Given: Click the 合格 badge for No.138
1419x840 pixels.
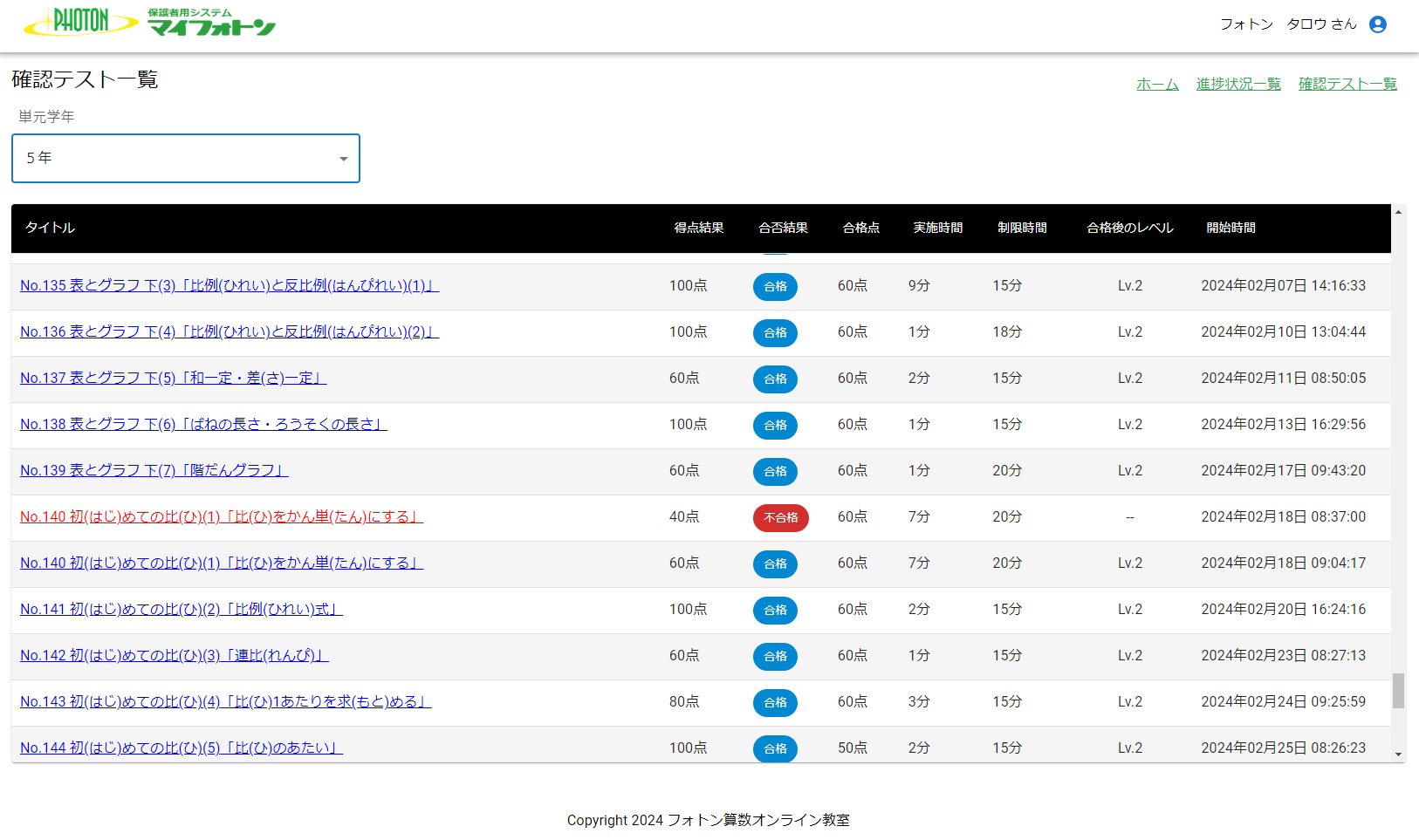Looking at the screenshot, I should pyautogui.click(x=775, y=426).
